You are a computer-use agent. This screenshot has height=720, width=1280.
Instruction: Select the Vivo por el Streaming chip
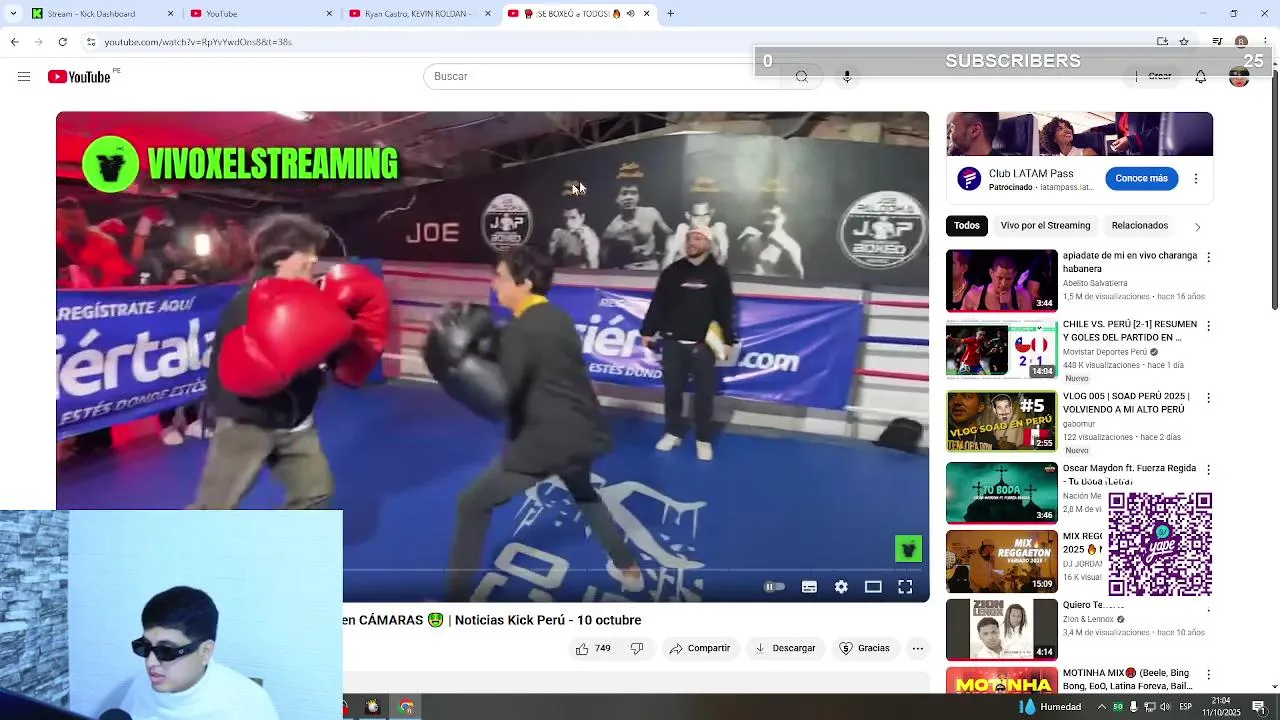point(1045,226)
